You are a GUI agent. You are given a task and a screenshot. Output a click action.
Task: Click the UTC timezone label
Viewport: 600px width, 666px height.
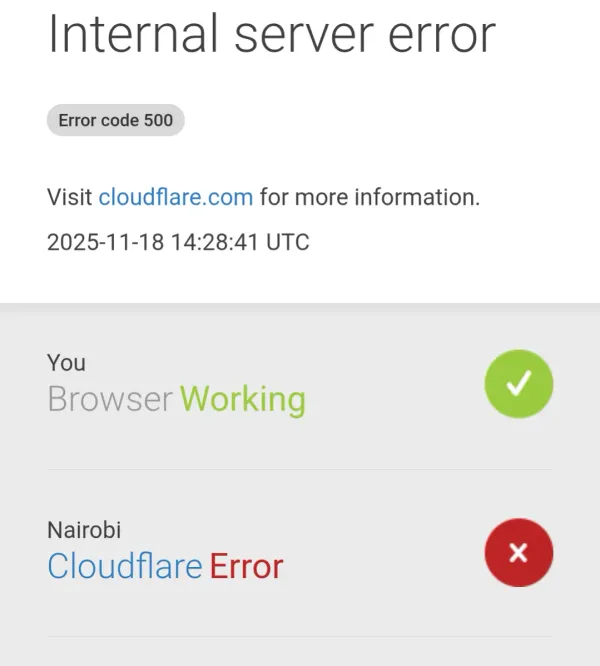[x=287, y=242]
